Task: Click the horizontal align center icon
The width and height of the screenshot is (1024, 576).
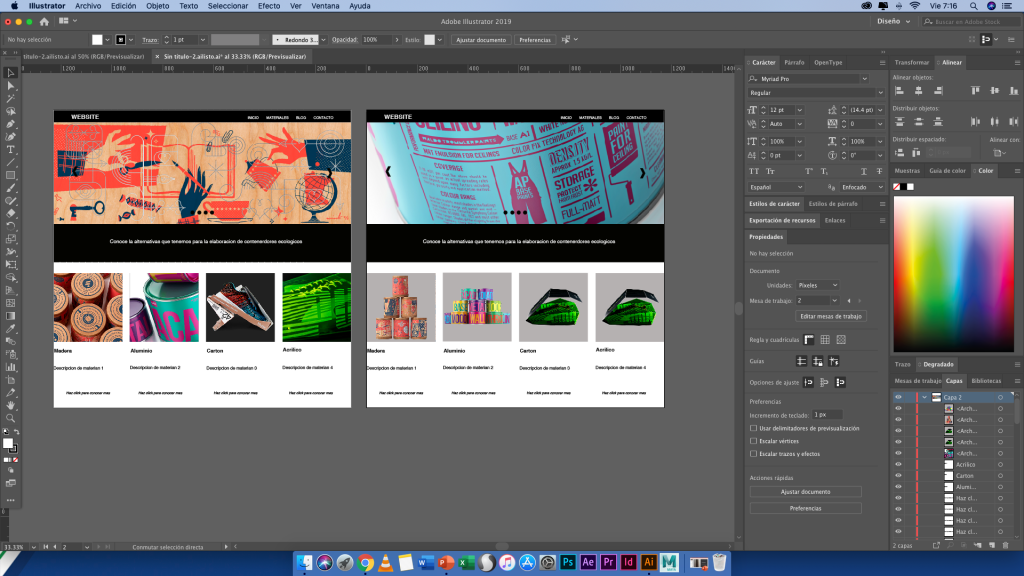Action: 920,91
